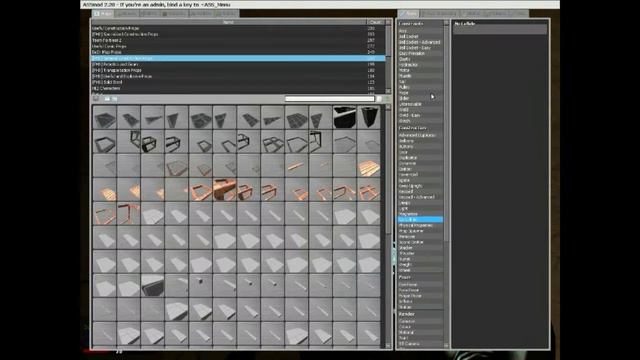Select the Muscle tool
The image size is (640, 360).
[420, 76]
